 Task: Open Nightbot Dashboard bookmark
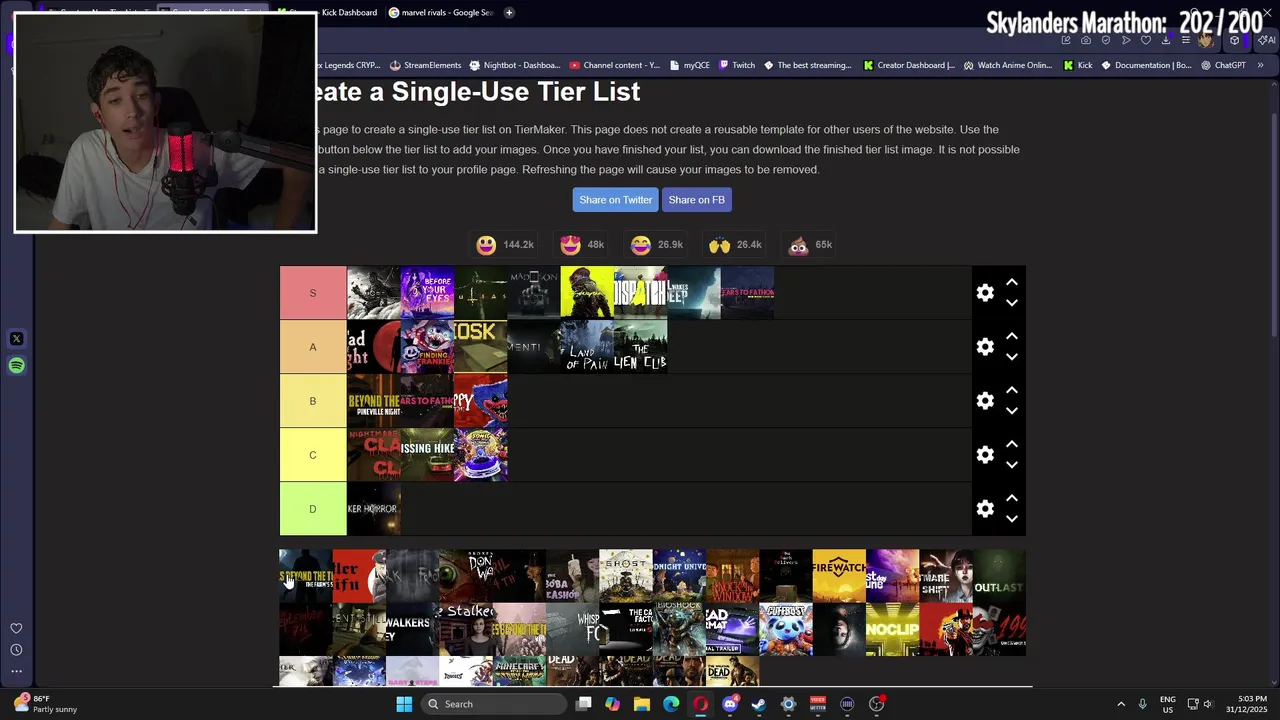click(x=514, y=65)
